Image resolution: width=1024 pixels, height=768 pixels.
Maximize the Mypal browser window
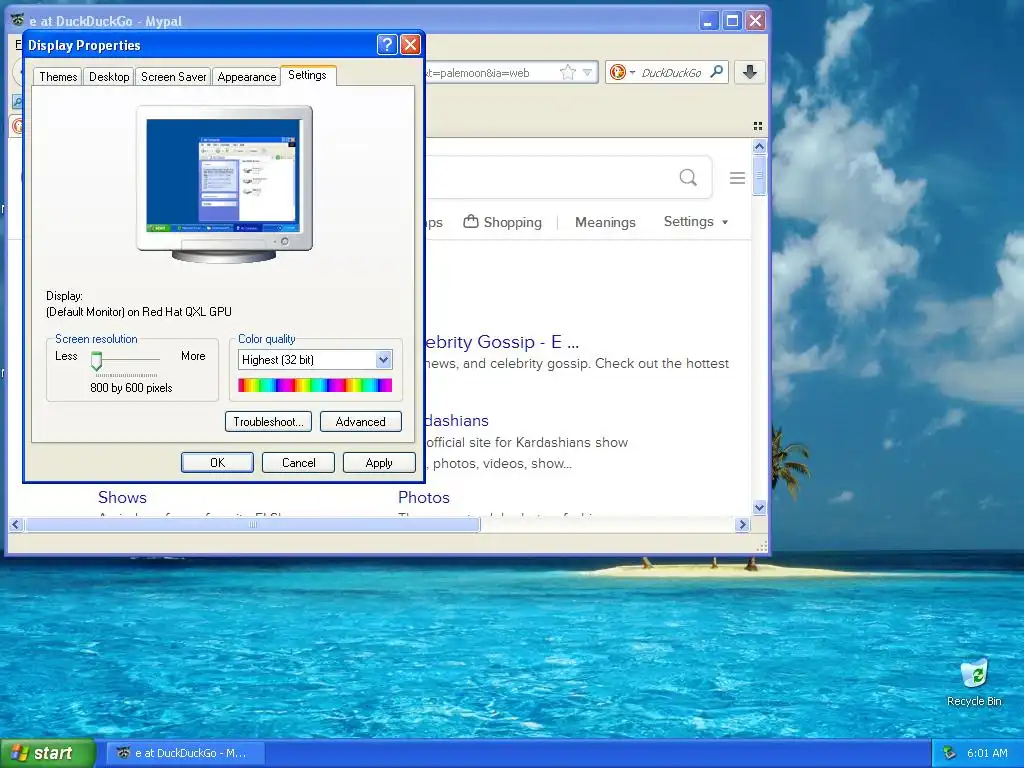[732, 21]
